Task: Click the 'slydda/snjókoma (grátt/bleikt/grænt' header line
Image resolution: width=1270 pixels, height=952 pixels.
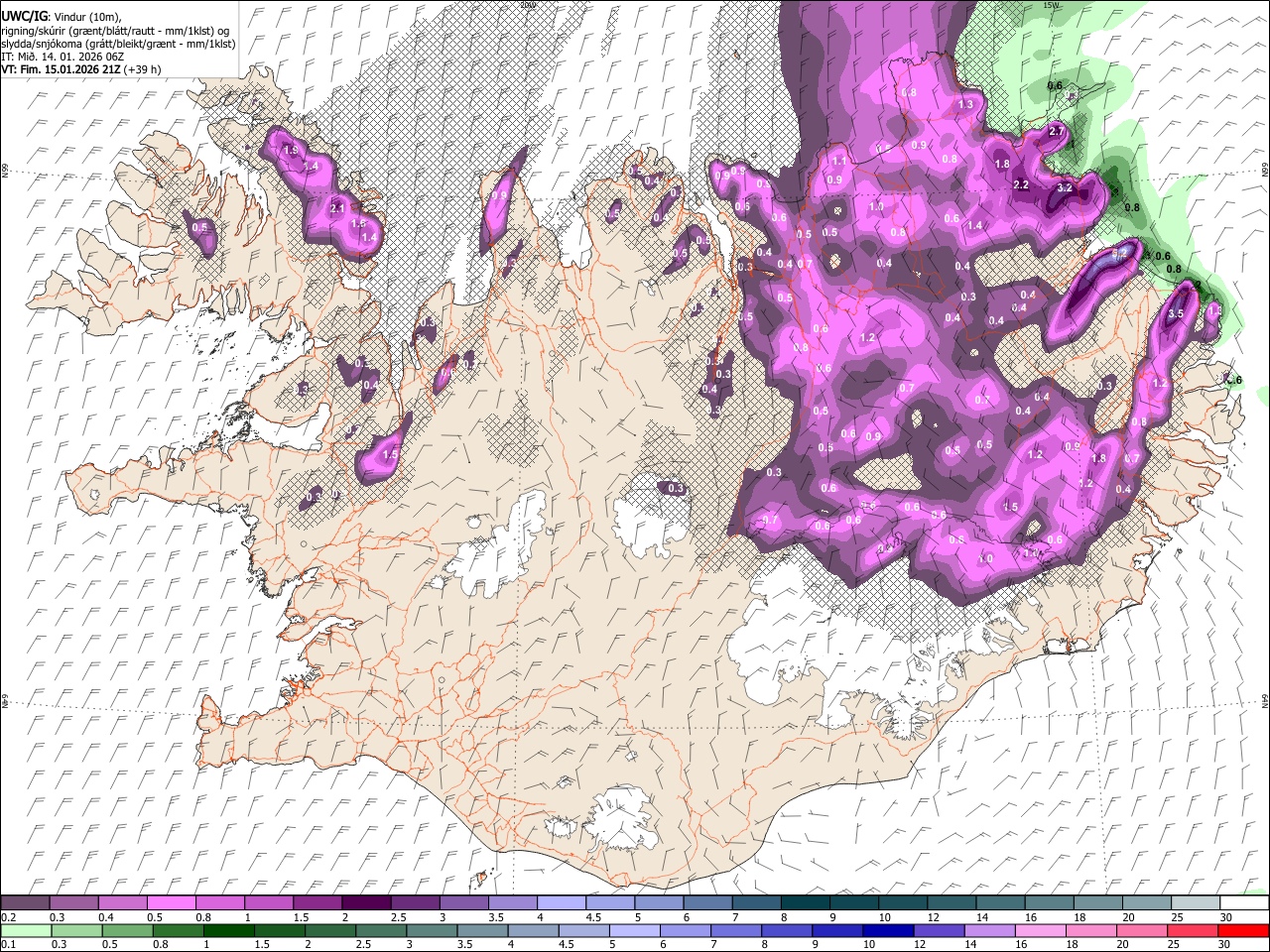Action: pos(118,44)
